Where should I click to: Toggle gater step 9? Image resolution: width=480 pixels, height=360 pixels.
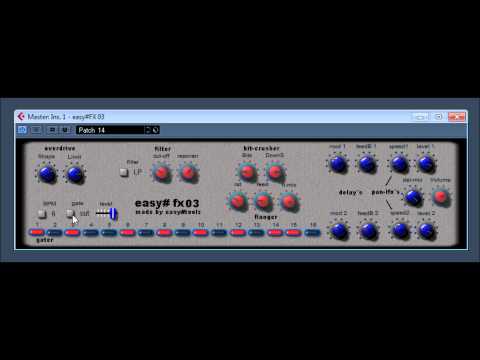tap(182, 232)
